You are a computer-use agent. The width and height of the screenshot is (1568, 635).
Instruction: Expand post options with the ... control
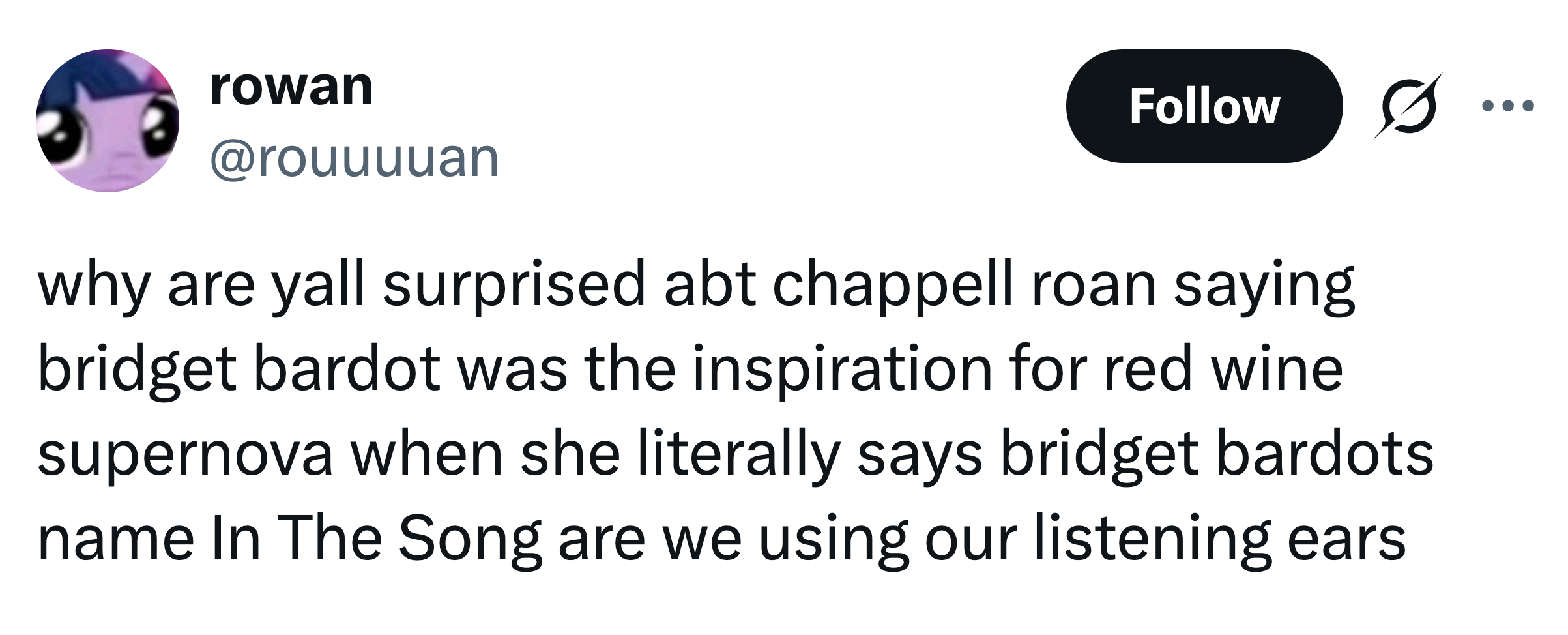click(x=1512, y=106)
